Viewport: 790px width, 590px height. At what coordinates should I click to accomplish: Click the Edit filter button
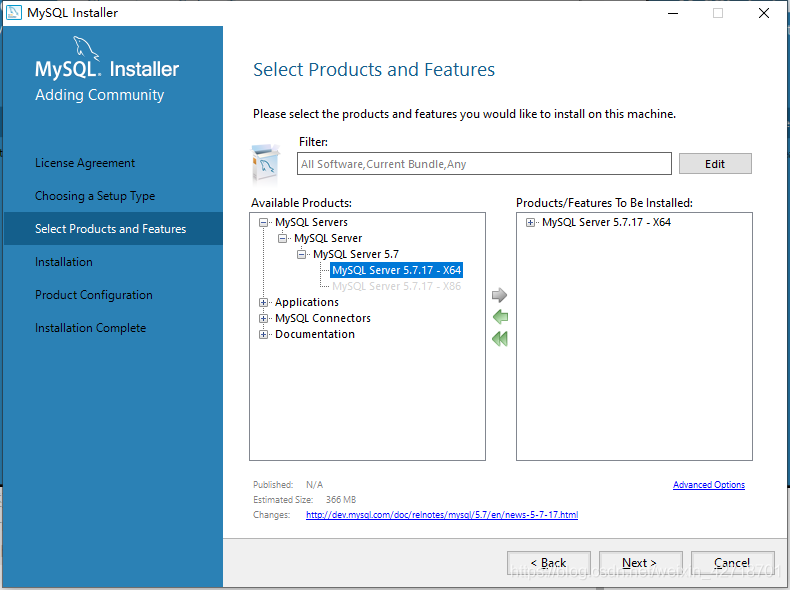click(715, 164)
